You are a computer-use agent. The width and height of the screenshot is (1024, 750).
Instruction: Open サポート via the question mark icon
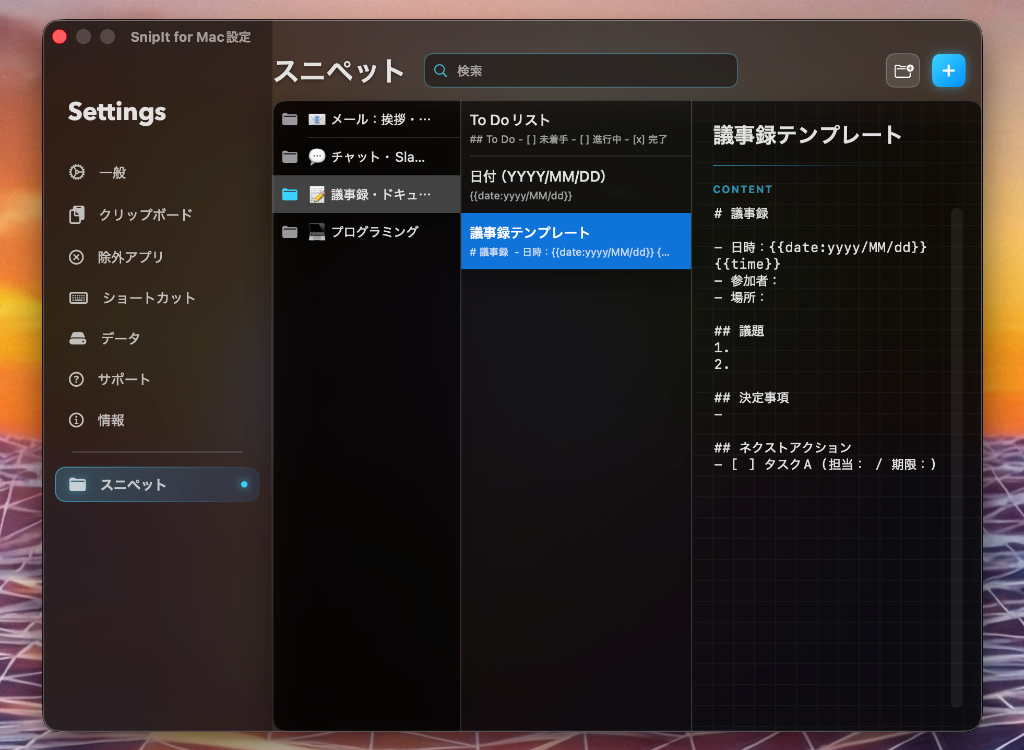click(x=77, y=379)
